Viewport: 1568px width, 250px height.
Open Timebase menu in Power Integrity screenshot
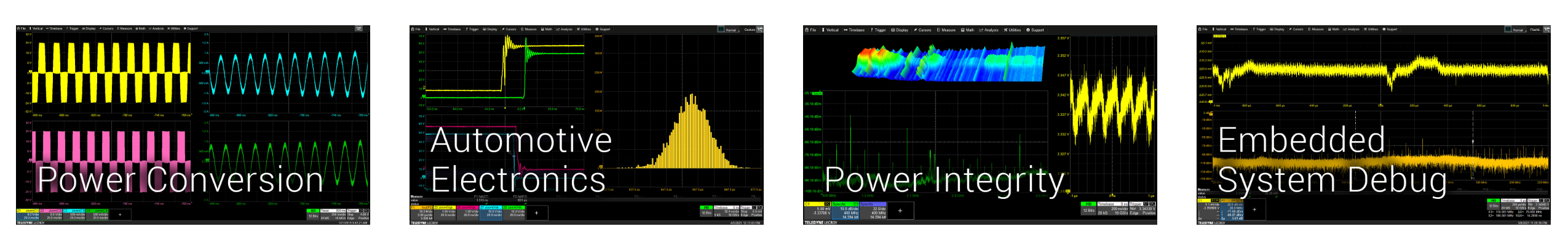[x=854, y=30]
